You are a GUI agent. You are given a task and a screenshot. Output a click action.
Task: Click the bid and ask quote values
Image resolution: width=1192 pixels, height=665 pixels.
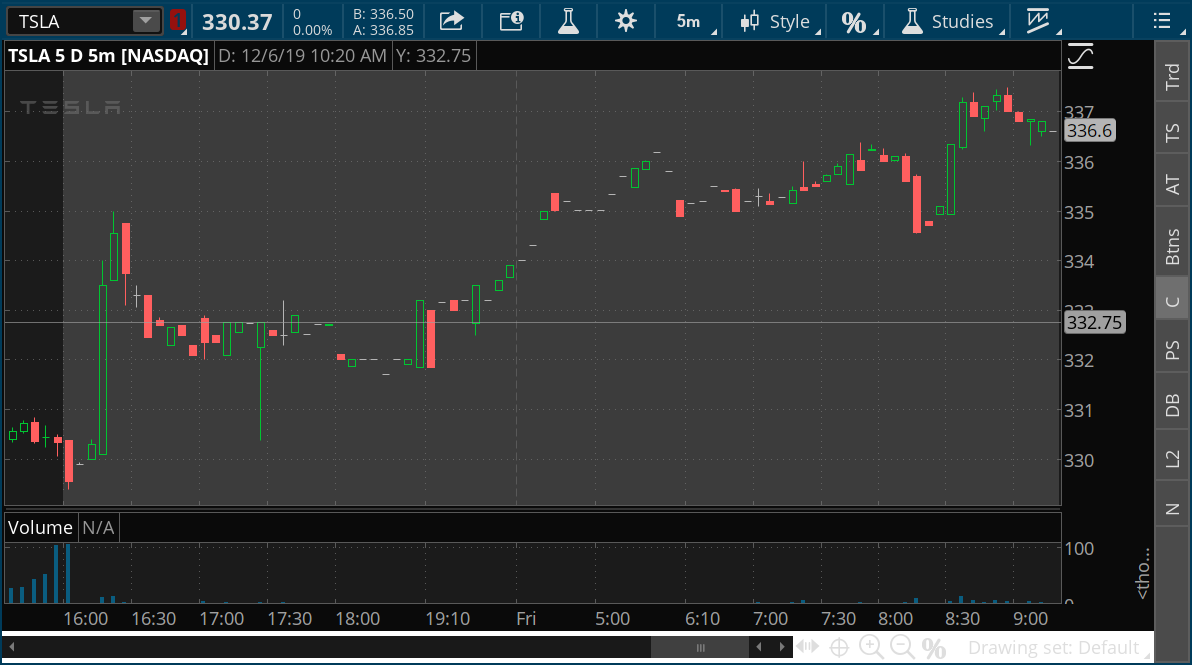(383, 22)
